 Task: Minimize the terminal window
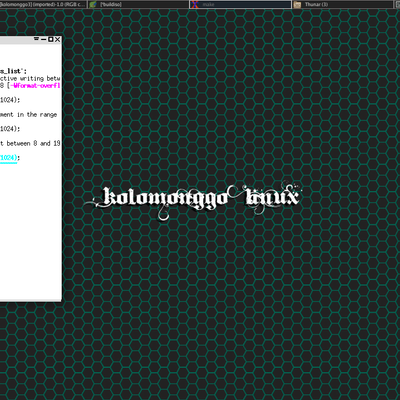click(x=44, y=39)
